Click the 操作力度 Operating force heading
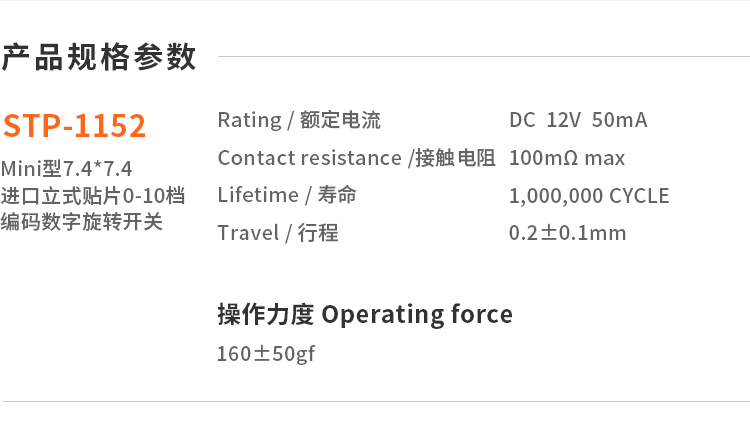750x423 pixels. [365, 315]
